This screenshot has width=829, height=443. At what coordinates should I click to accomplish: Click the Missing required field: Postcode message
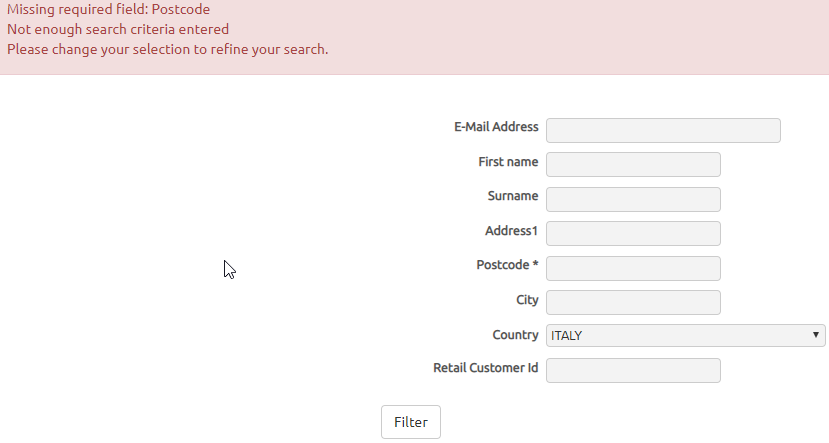coord(108,10)
